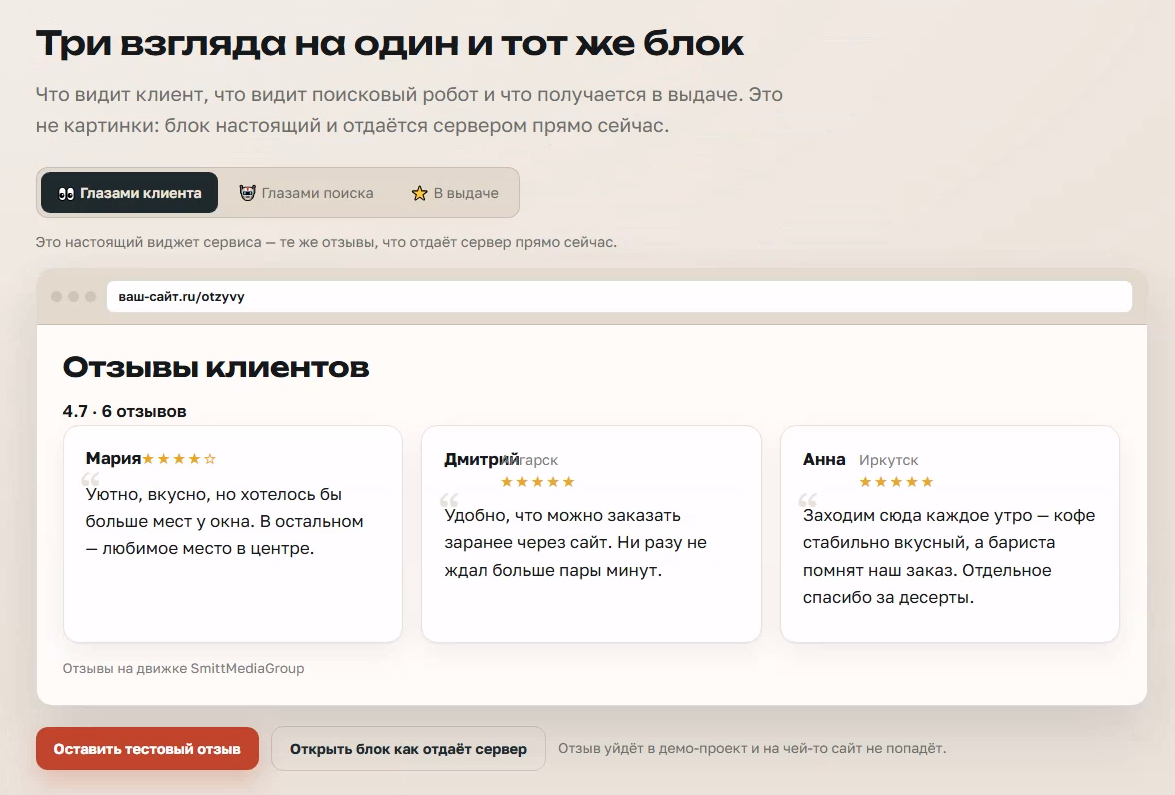Screen dimensions: 1175x795
Task: Click the review text starting Заходим сюда
Action: 949,556
